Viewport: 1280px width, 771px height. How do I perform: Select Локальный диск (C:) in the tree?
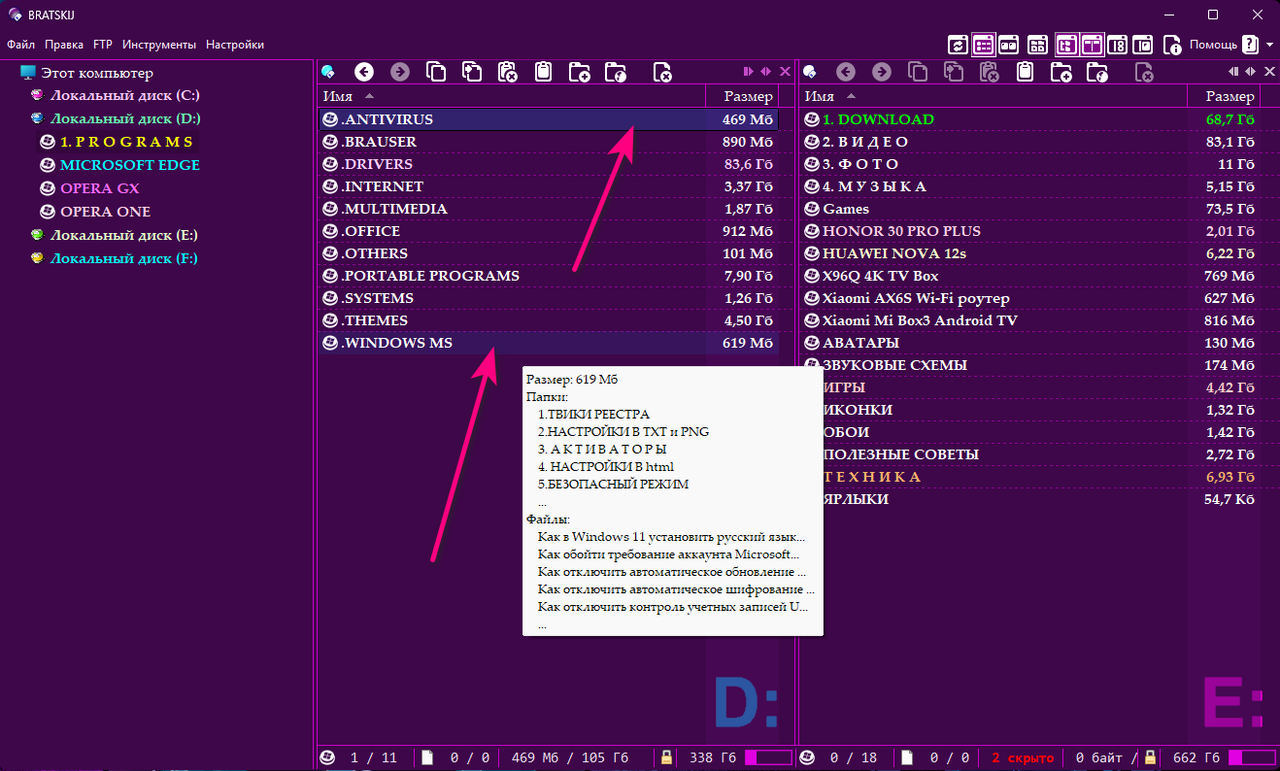click(x=125, y=96)
